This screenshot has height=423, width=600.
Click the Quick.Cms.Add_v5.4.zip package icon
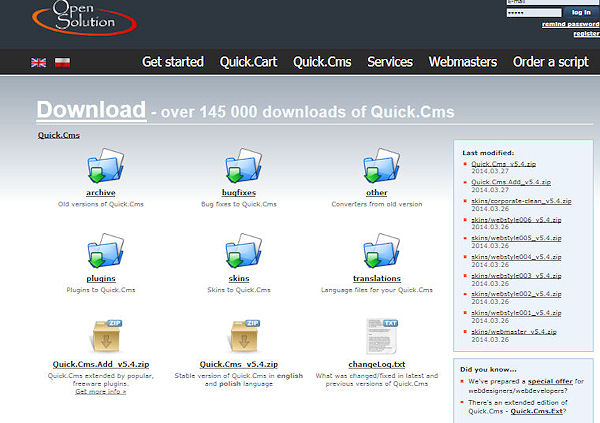(x=107, y=336)
